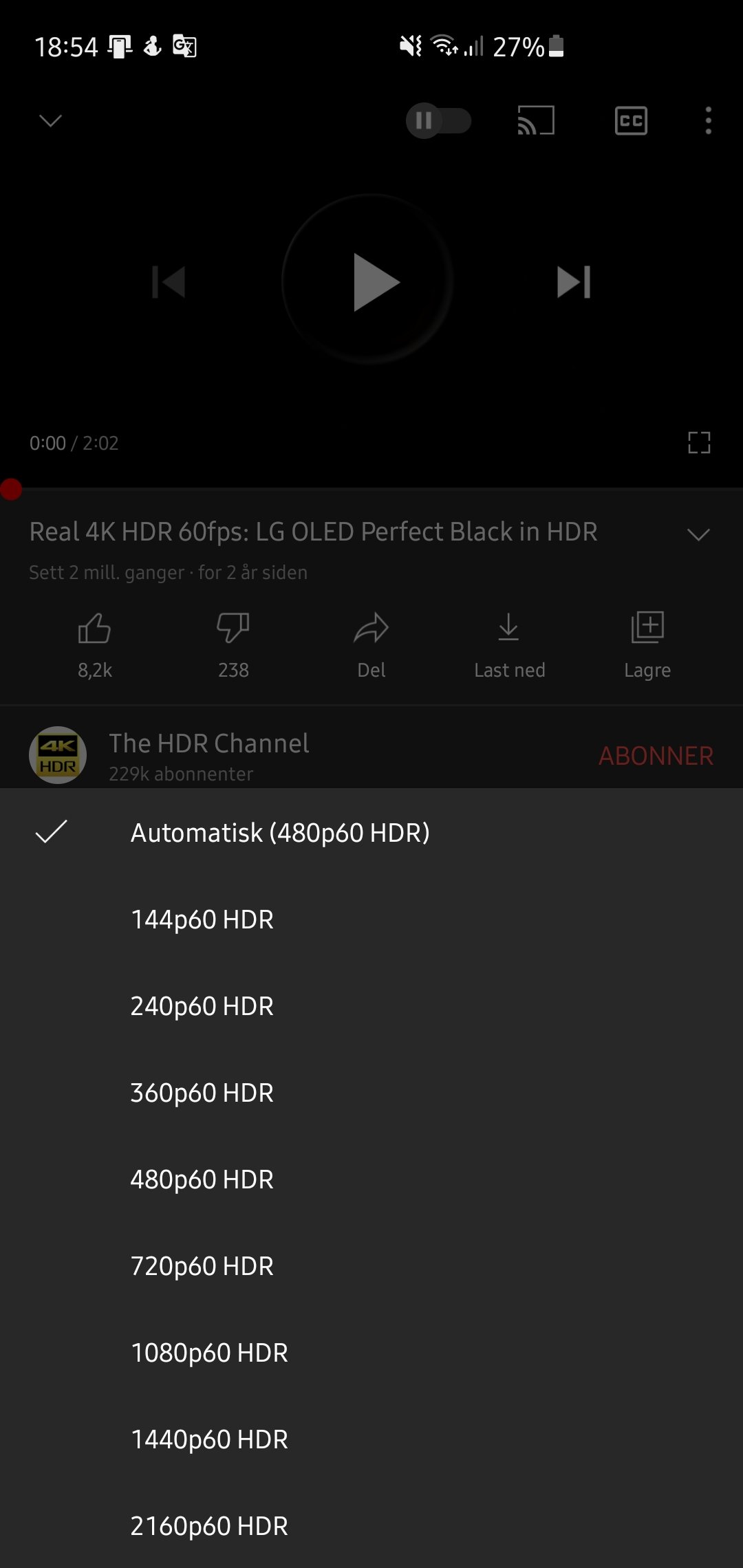Tap the Cast to device icon
This screenshot has height=1568, width=743.
click(x=536, y=120)
